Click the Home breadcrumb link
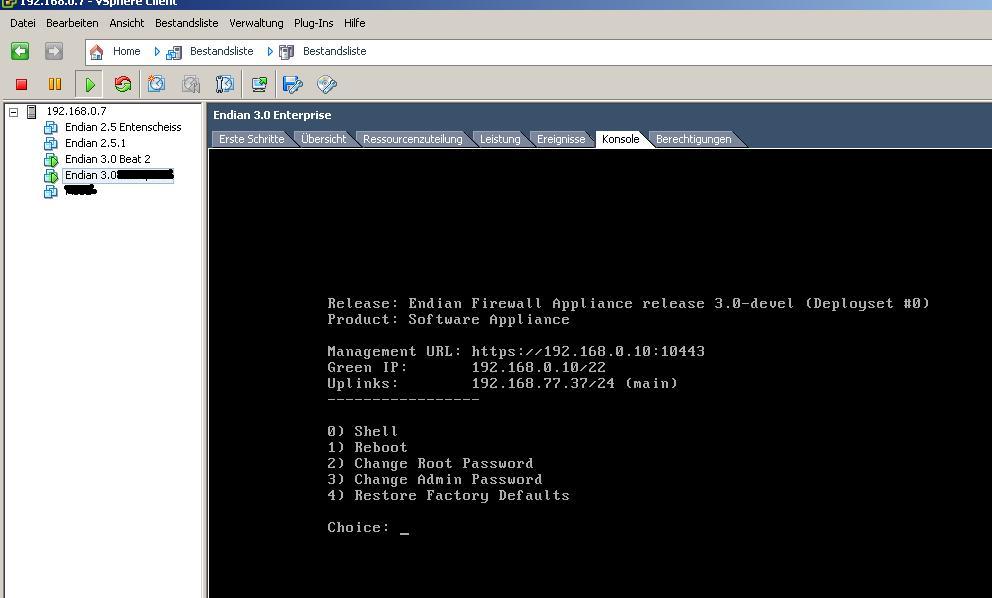The height and width of the screenshot is (598, 992). (x=126, y=51)
